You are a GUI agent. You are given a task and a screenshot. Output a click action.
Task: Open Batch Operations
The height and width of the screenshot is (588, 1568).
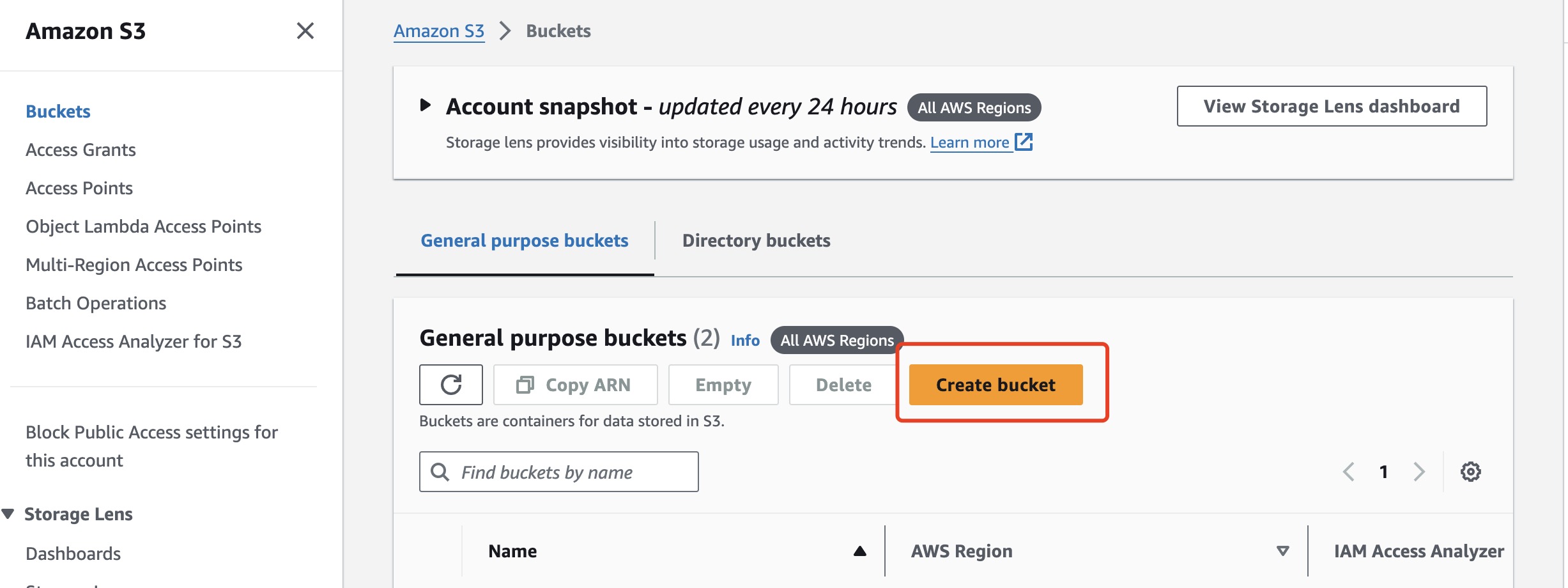click(x=96, y=303)
